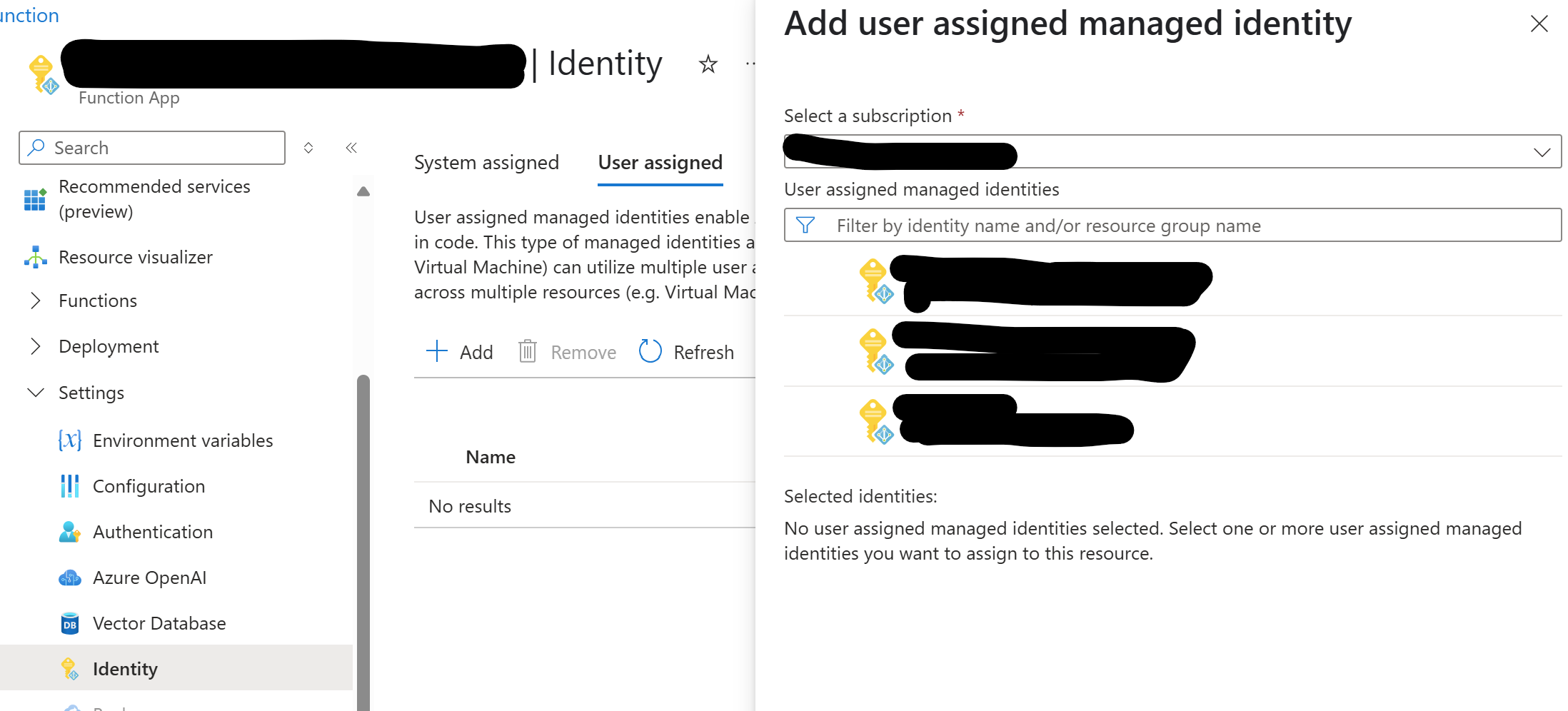This screenshot has width=1568, height=711.
Task: Collapse the Settings section
Action: pyautogui.click(x=35, y=393)
